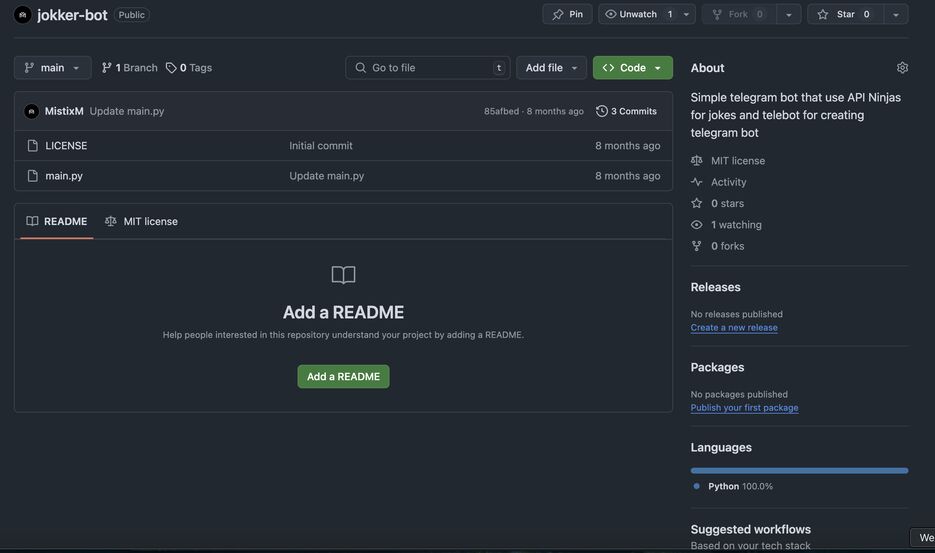Click the gear icon beside About

pos(902,68)
